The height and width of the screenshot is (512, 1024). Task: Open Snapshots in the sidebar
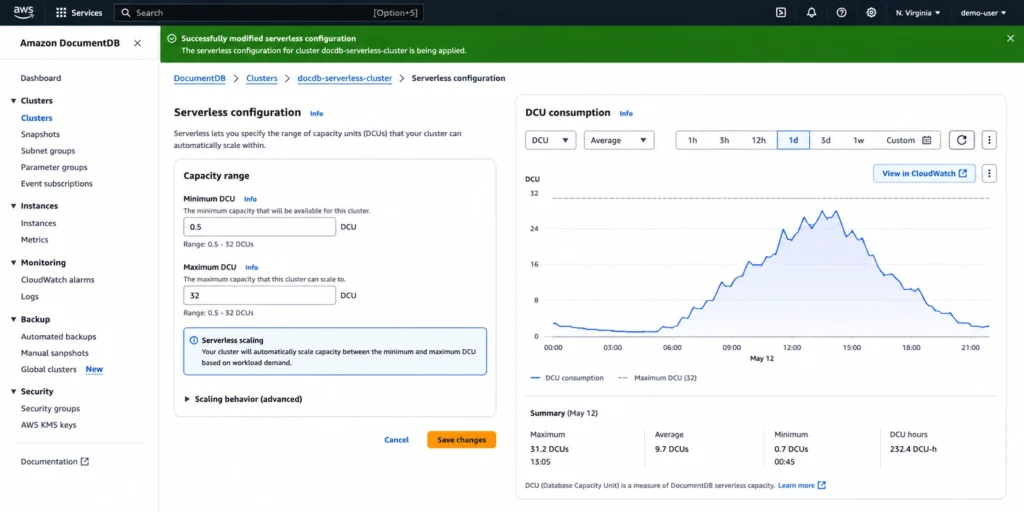tap(40, 134)
